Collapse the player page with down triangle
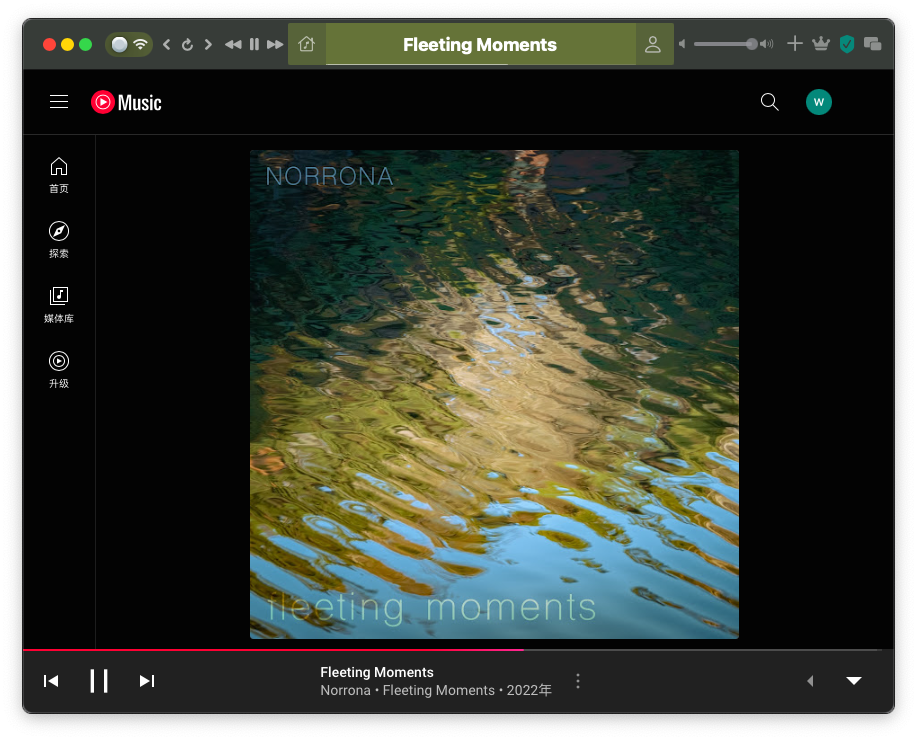This screenshot has width=917, height=740. coord(854,680)
